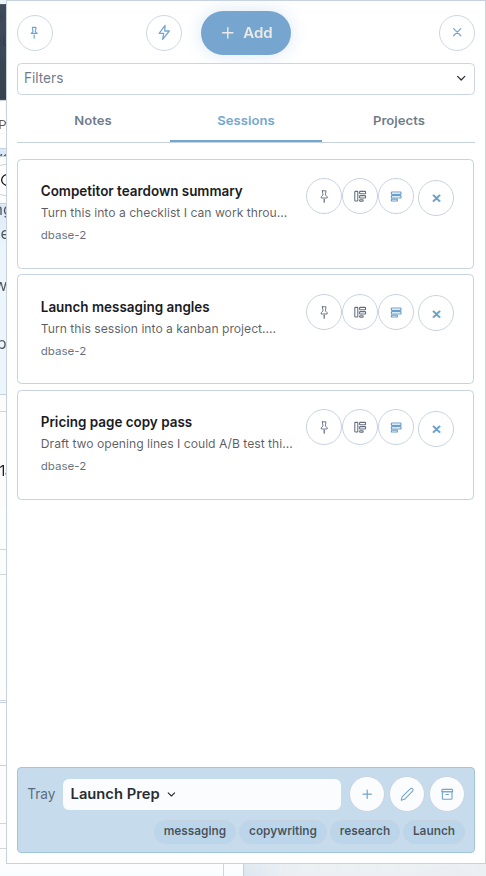Click the list-layout icon on Competitor teardown summary
The height and width of the screenshot is (876, 486).
click(x=360, y=196)
